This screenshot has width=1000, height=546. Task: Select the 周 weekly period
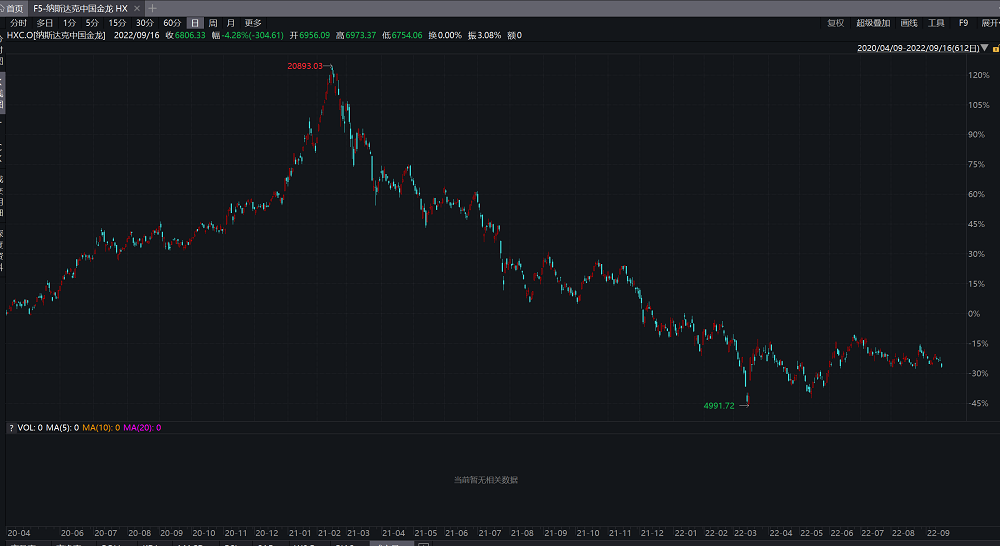[x=213, y=23]
